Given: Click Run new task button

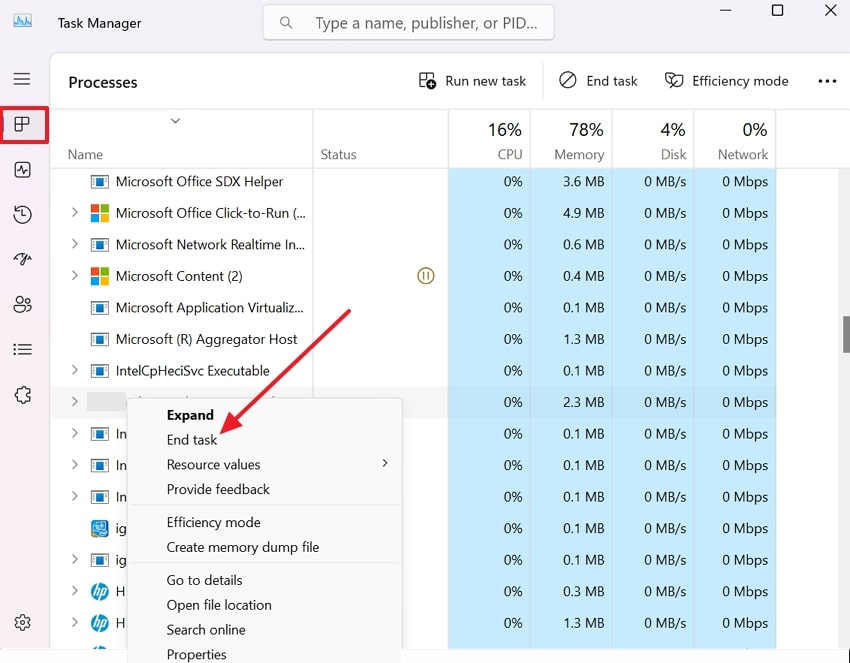Looking at the screenshot, I should coord(472,81).
